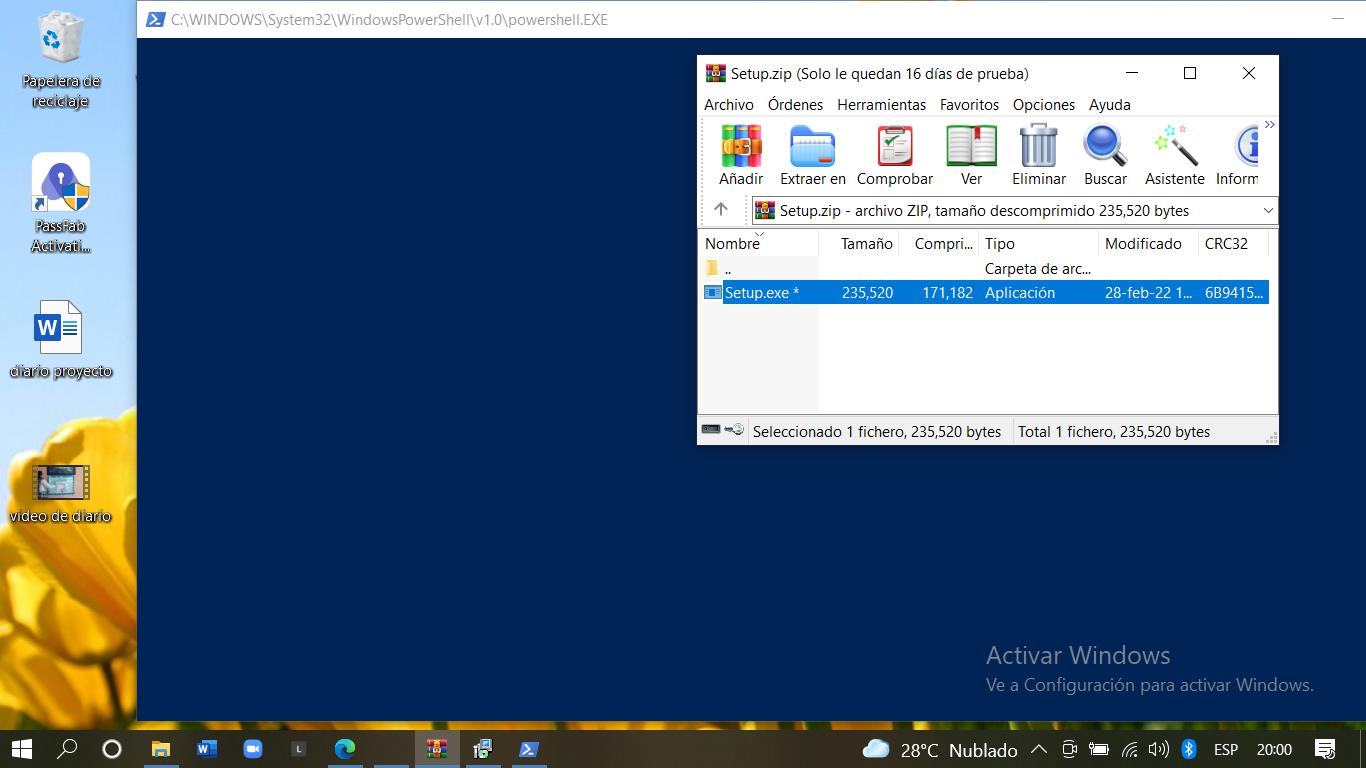This screenshot has height=768, width=1366.
Task: Expand the archive path dropdown
Action: pos(1268,211)
